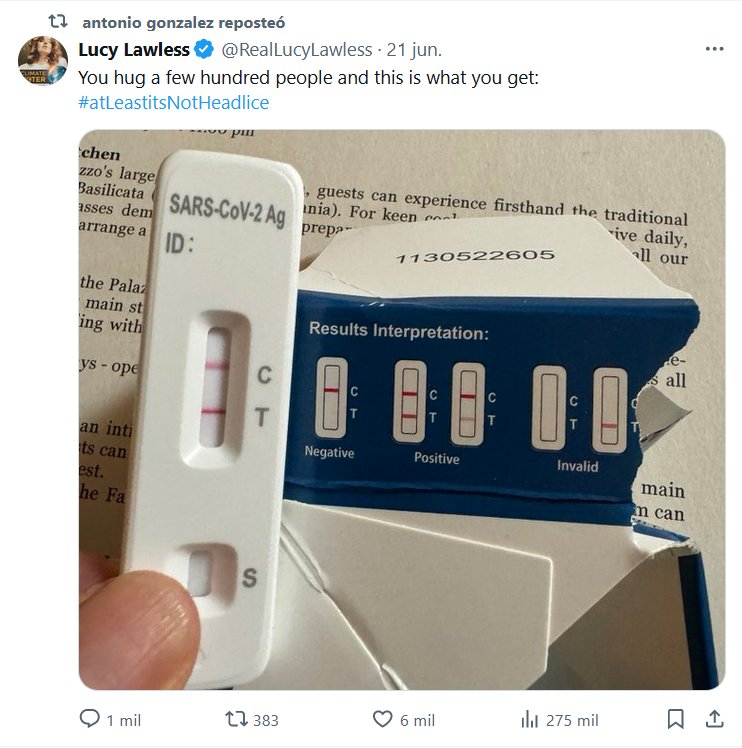742x748 pixels.
Task: Open Lucy Lawless profile avatar
Action: [43, 61]
